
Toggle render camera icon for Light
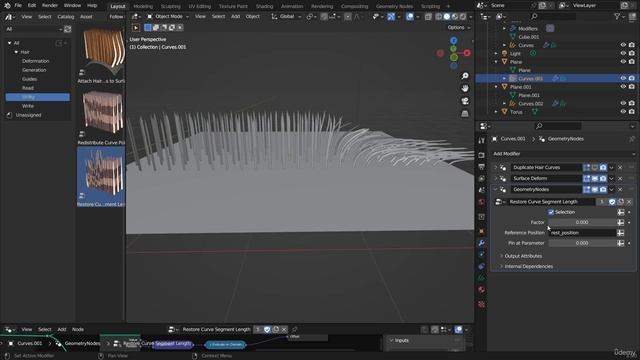click(632, 53)
